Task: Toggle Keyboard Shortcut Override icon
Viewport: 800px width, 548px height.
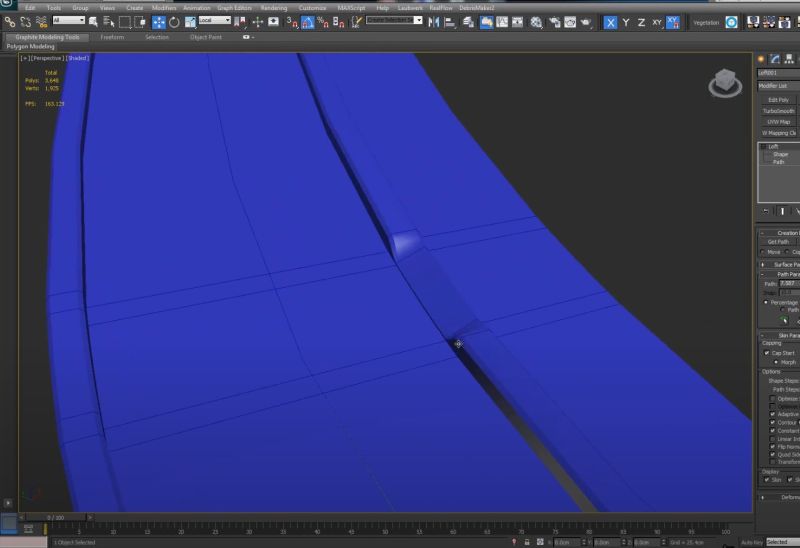Action: click(x=273, y=22)
